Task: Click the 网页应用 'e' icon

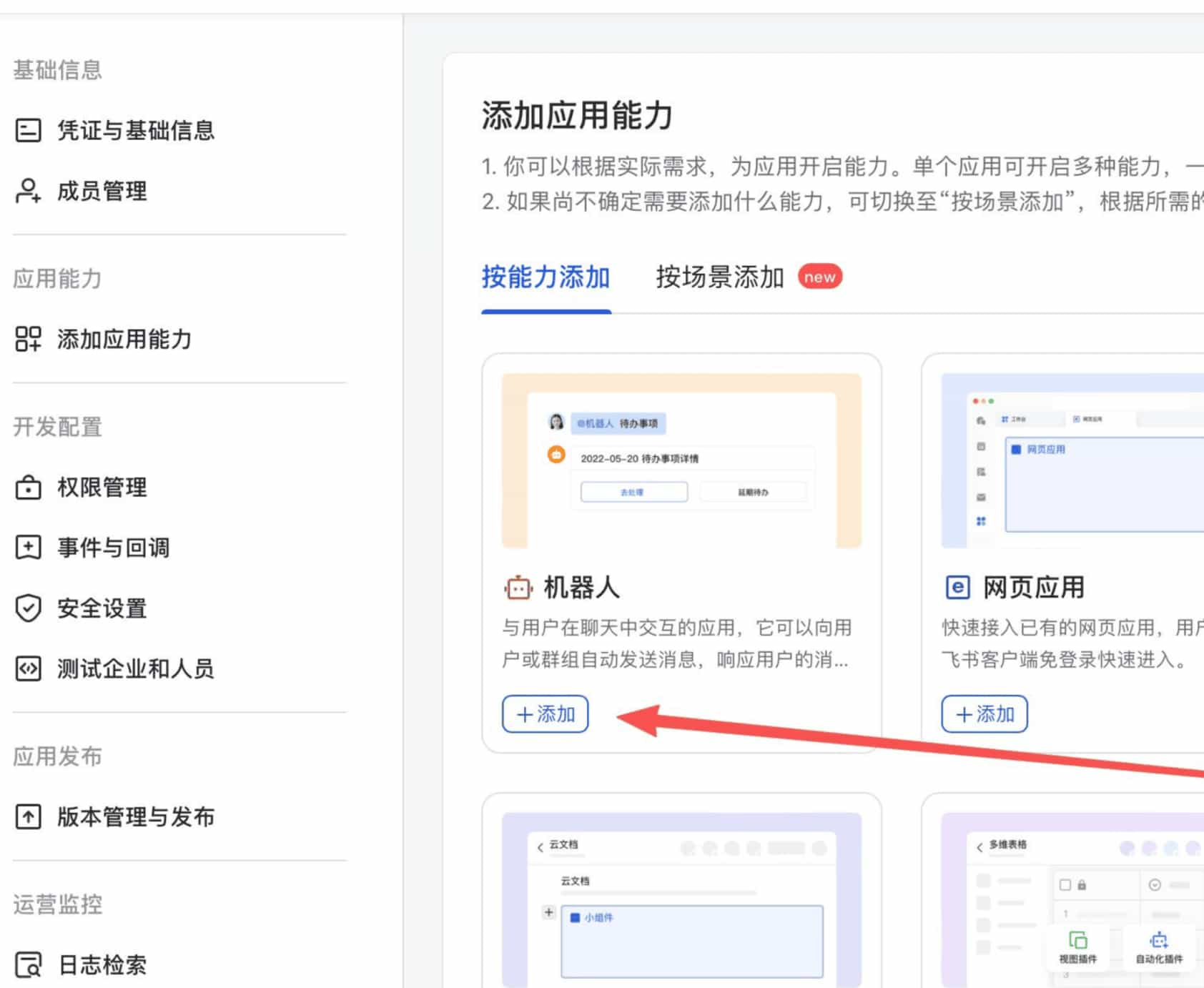Action: tap(957, 588)
